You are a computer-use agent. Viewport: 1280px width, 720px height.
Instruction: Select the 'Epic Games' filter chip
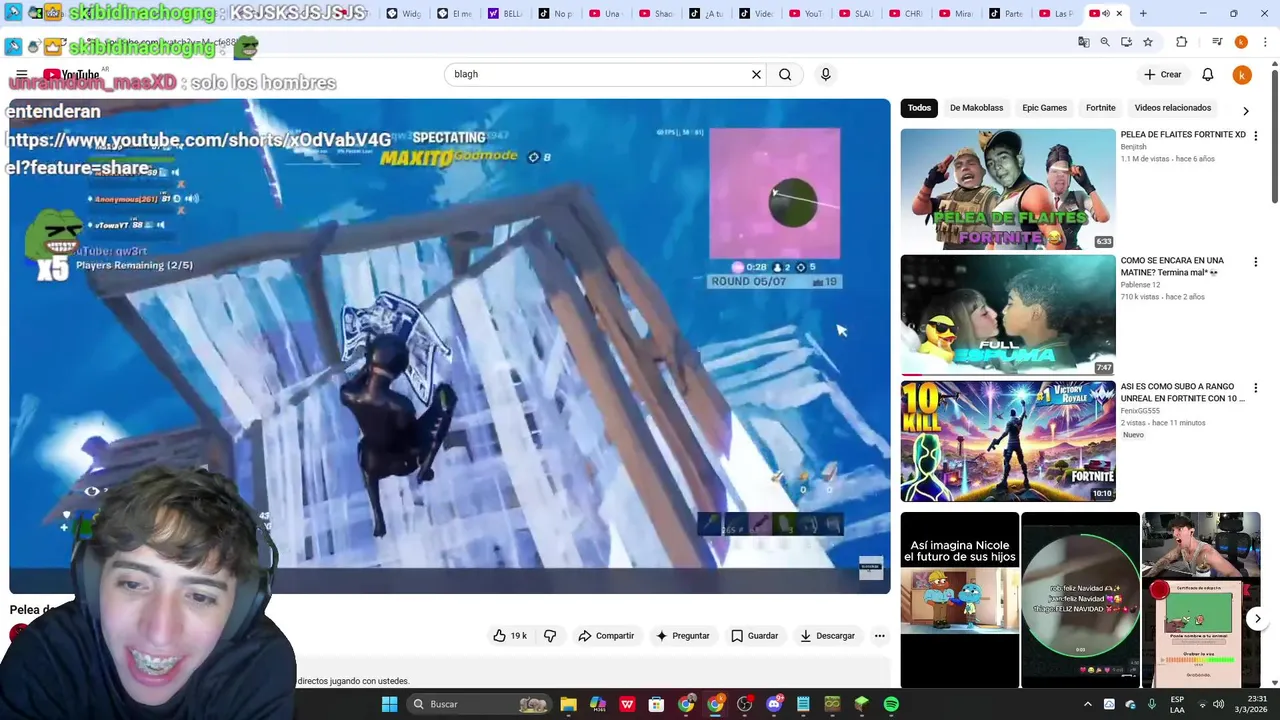pos(1044,108)
